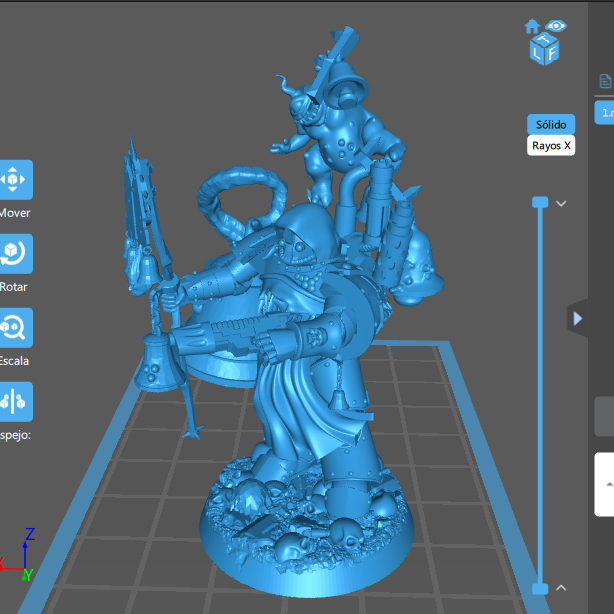This screenshot has height=614, width=614.
Task: Select the Mover (move) tool
Action: [x=14, y=180]
